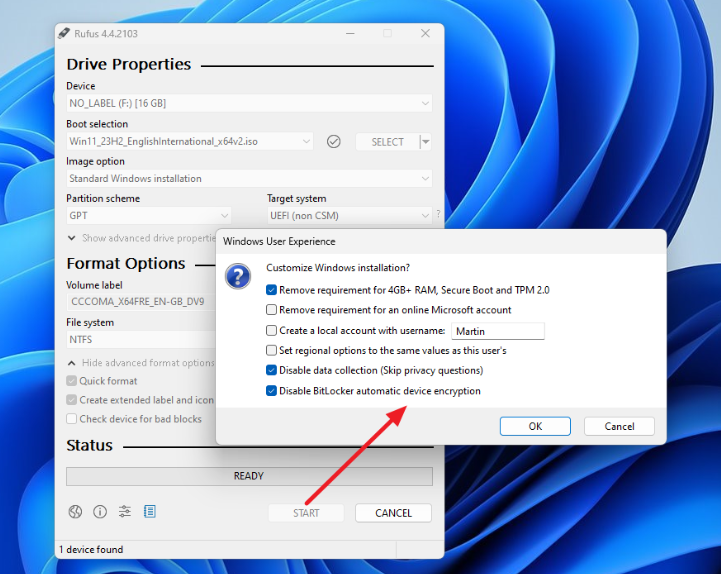This screenshot has height=574, width=721.
Task: Click OK in Windows User Experience dialog
Action: tap(535, 426)
